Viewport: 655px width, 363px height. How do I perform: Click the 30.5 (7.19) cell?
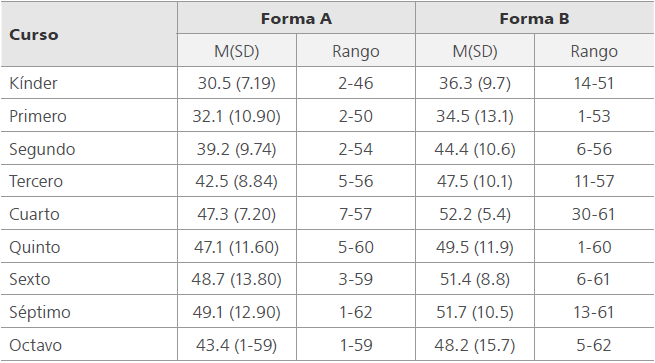click(x=236, y=83)
